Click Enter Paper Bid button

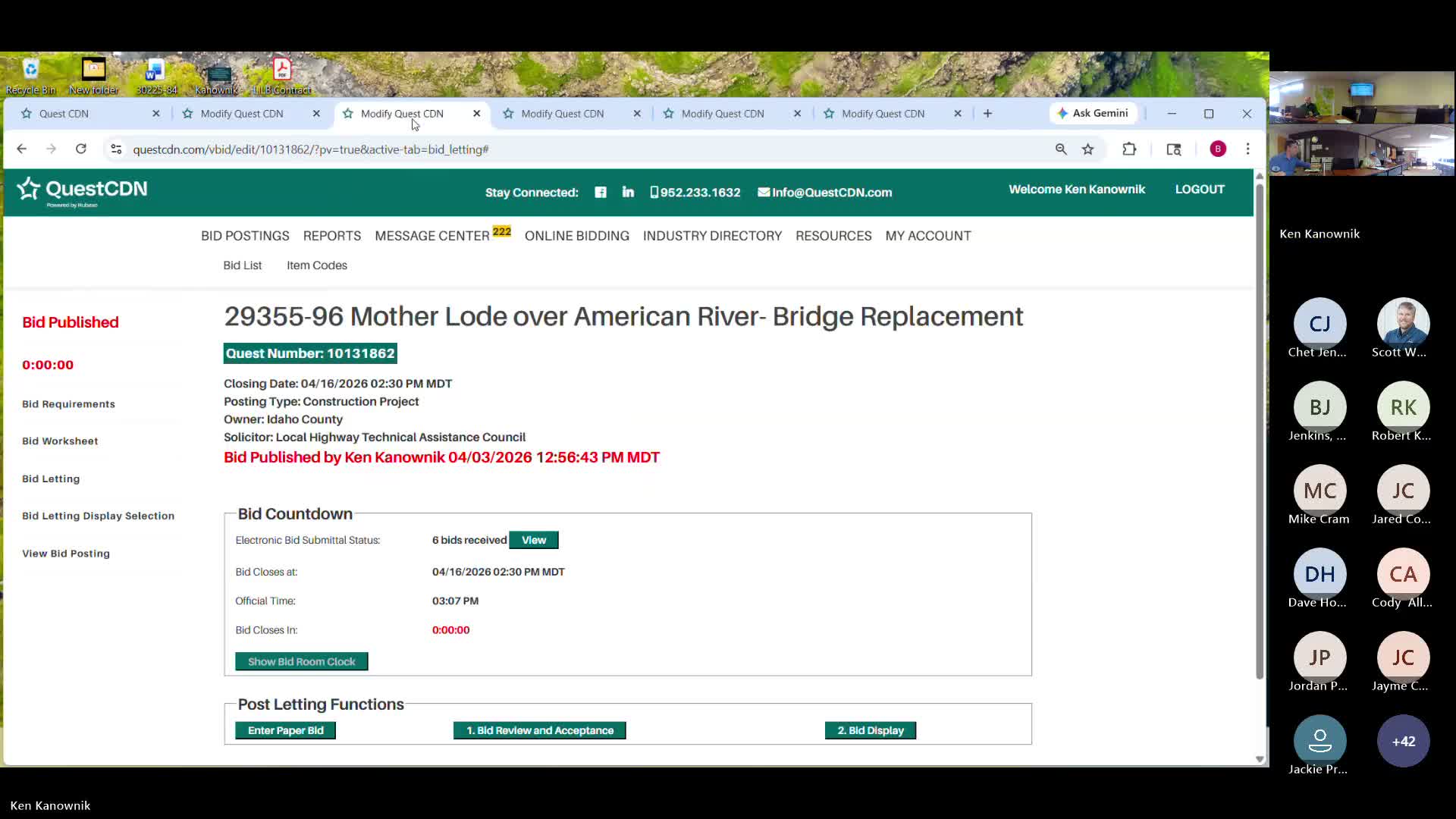285,730
